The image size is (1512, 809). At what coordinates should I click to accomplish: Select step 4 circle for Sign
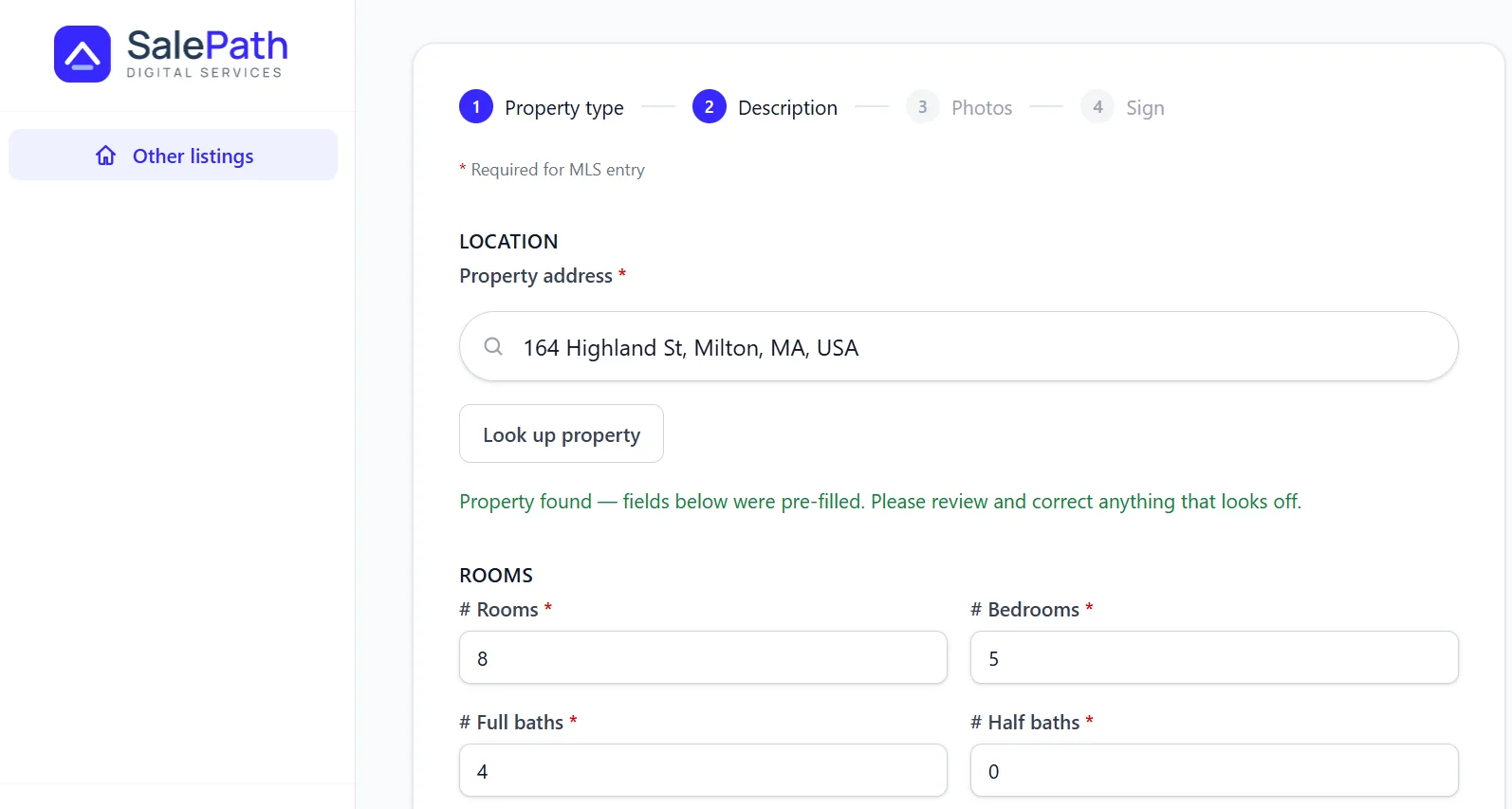(1097, 107)
